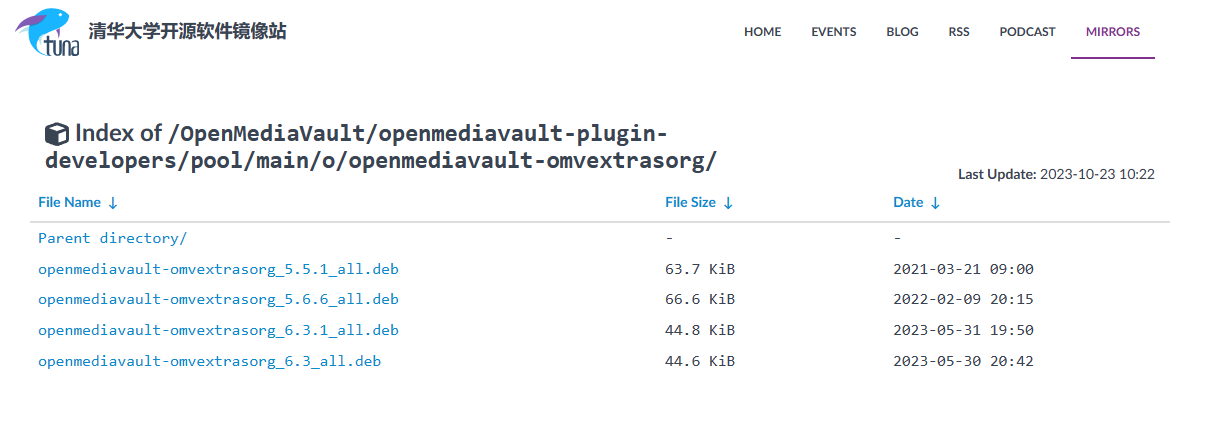Open the HOME navigation item
The image size is (1207, 446).
click(x=762, y=32)
